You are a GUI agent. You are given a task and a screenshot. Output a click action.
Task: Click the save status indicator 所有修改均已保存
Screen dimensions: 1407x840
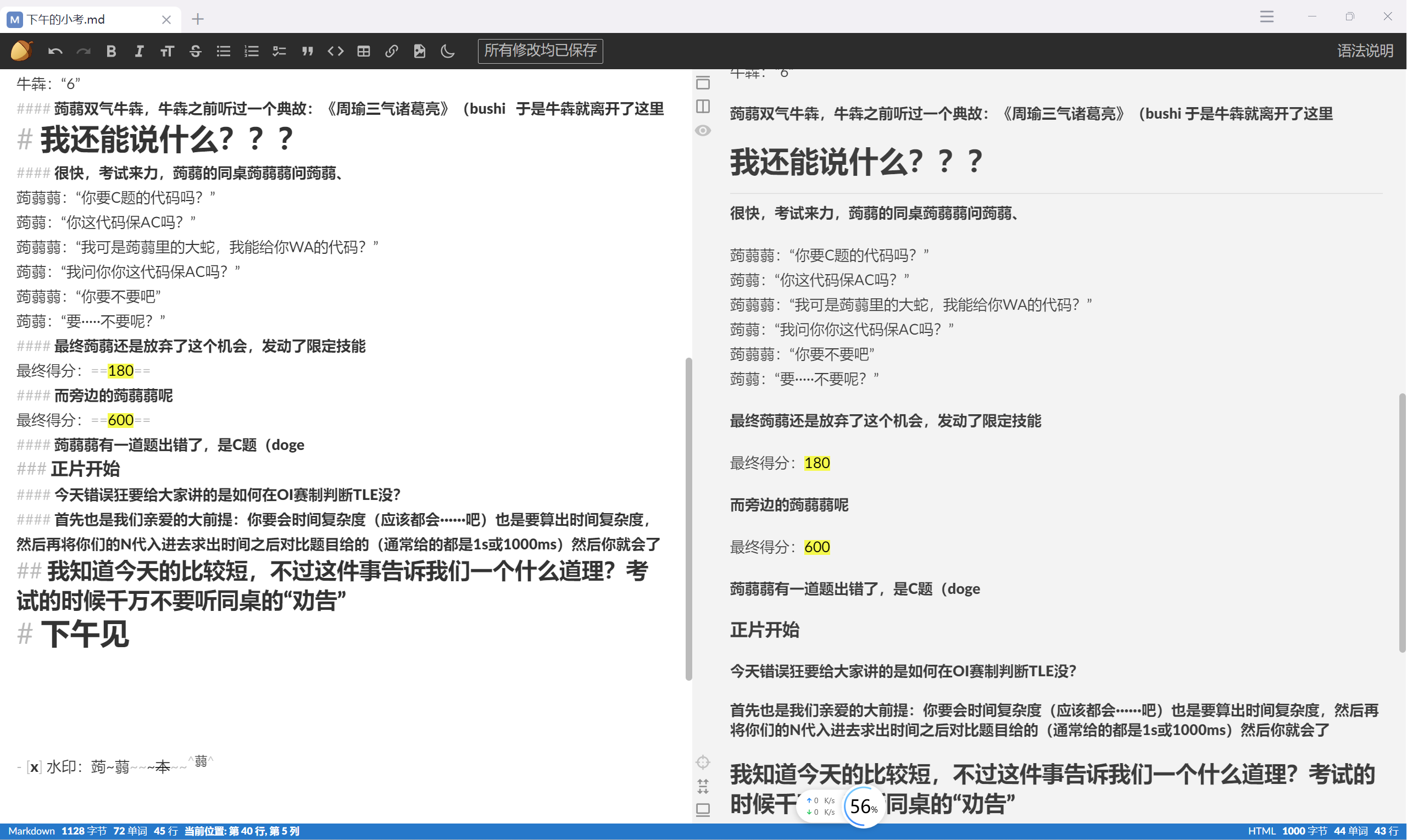tap(541, 51)
